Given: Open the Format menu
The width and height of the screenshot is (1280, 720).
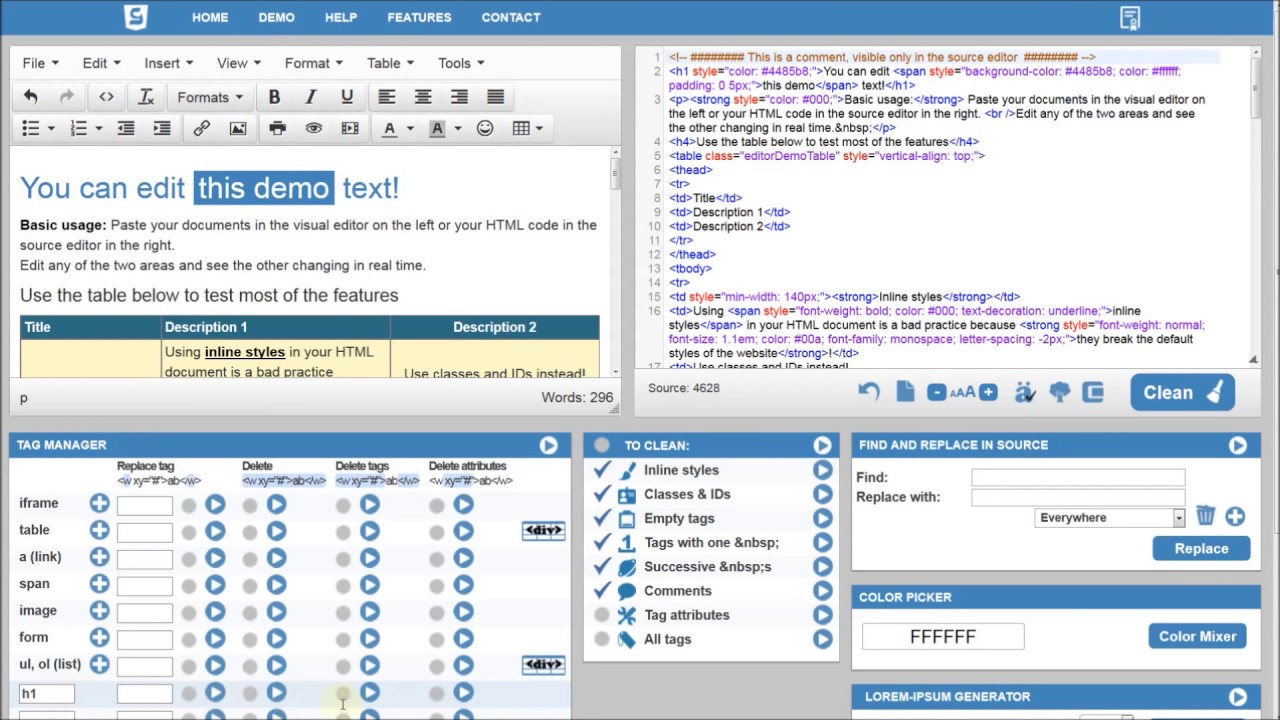Looking at the screenshot, I should point(314,63).
